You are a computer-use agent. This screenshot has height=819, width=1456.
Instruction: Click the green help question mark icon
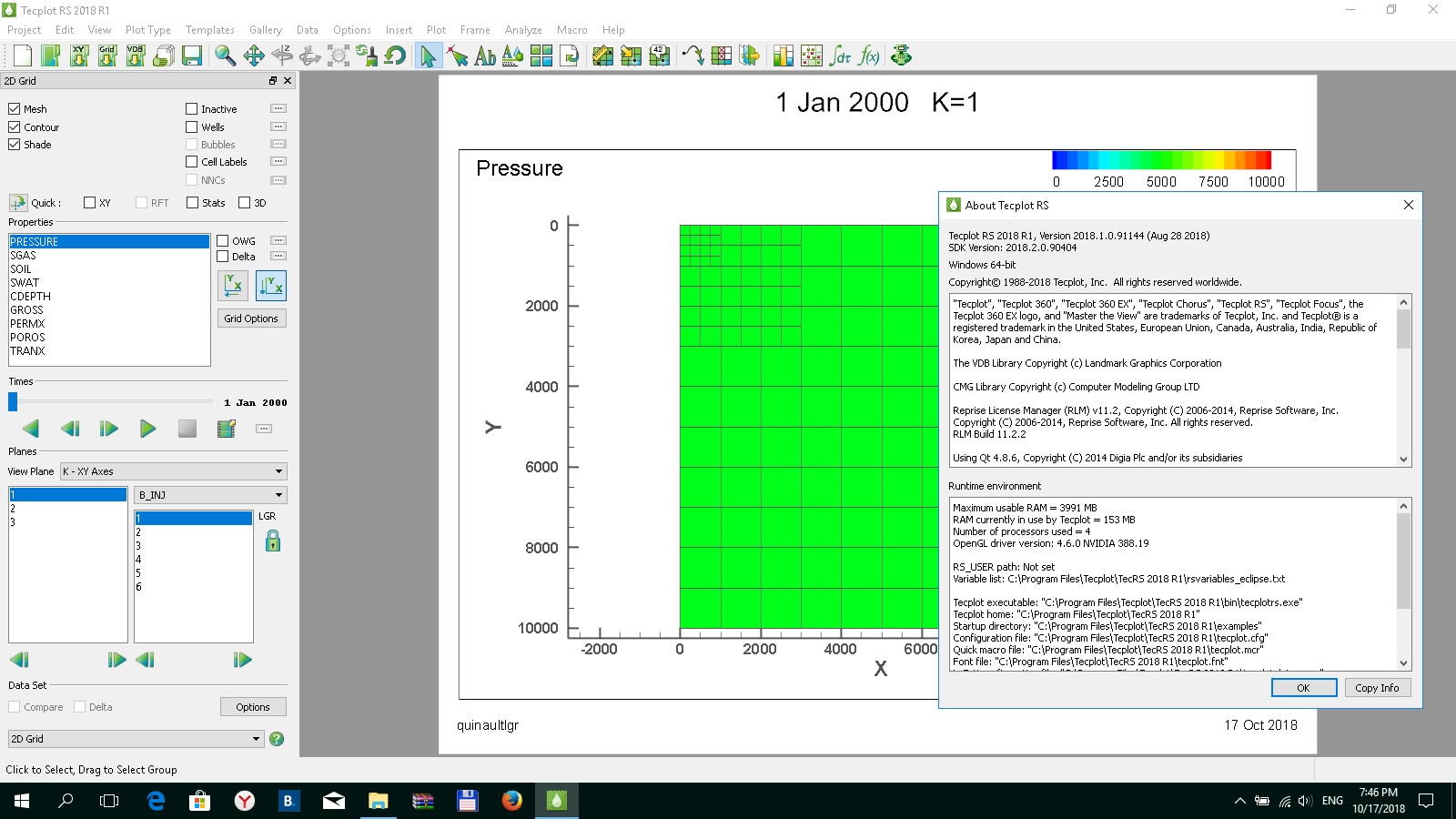(x=277, y=739)
